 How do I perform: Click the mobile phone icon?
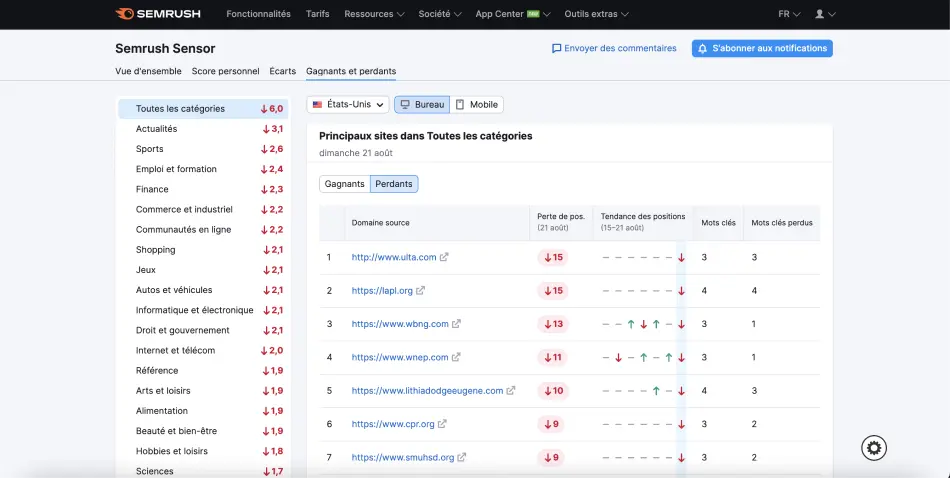pos(460,104)
